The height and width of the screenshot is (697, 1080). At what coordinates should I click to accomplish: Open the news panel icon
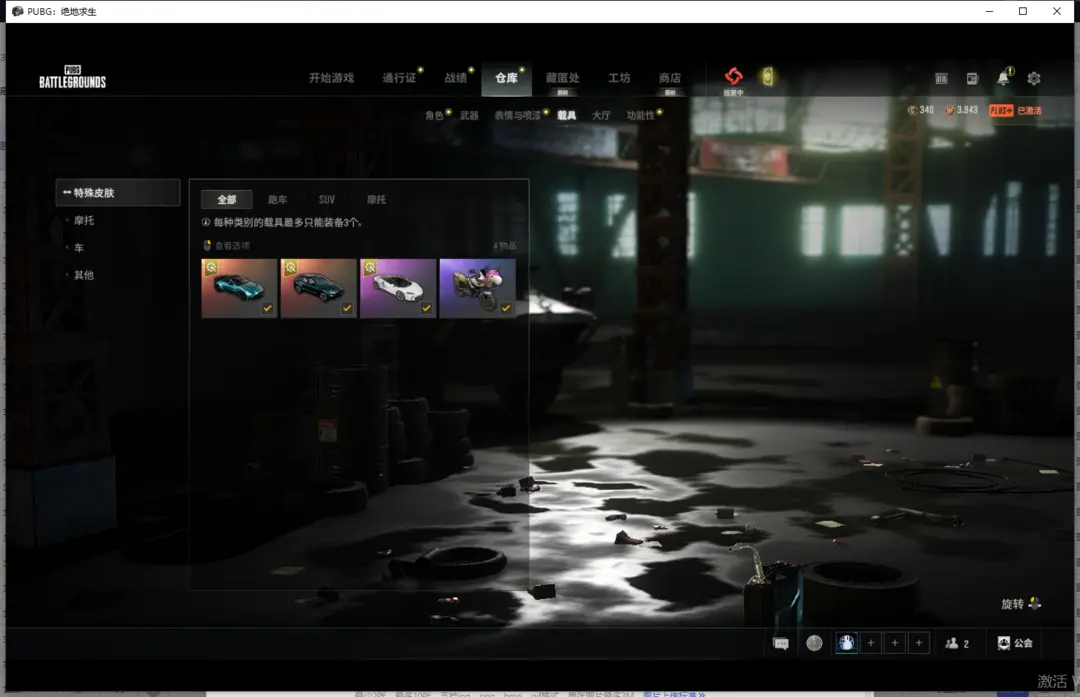tap(972, 79)
